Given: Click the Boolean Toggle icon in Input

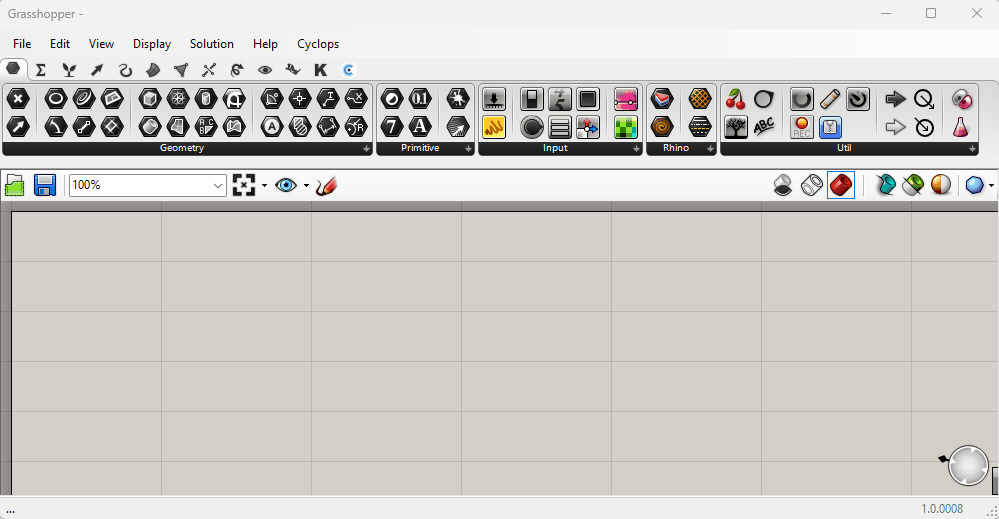Looking at the screenshot, I should tap(532, 99).
